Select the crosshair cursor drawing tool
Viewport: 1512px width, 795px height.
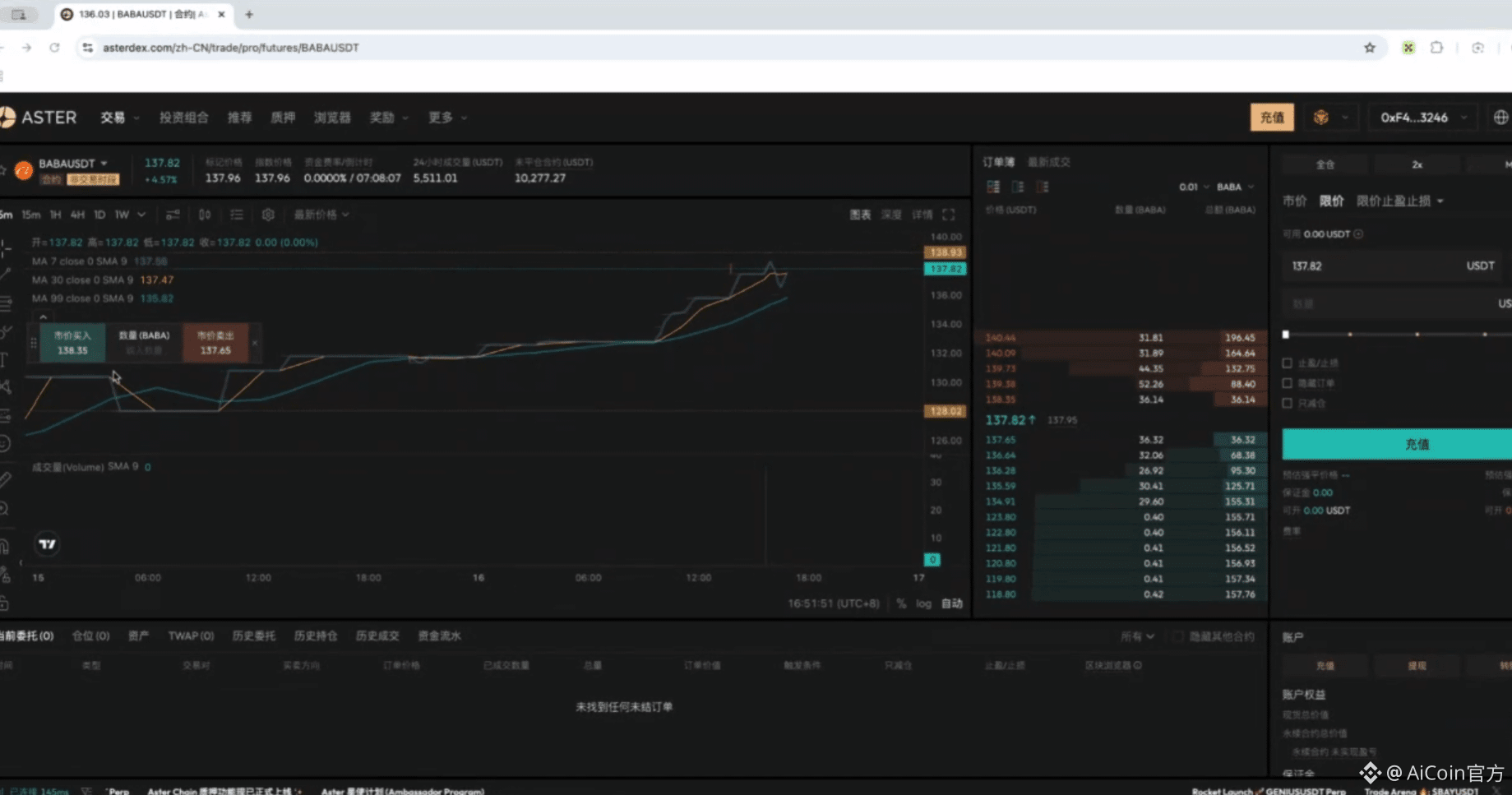click(5, 247)
